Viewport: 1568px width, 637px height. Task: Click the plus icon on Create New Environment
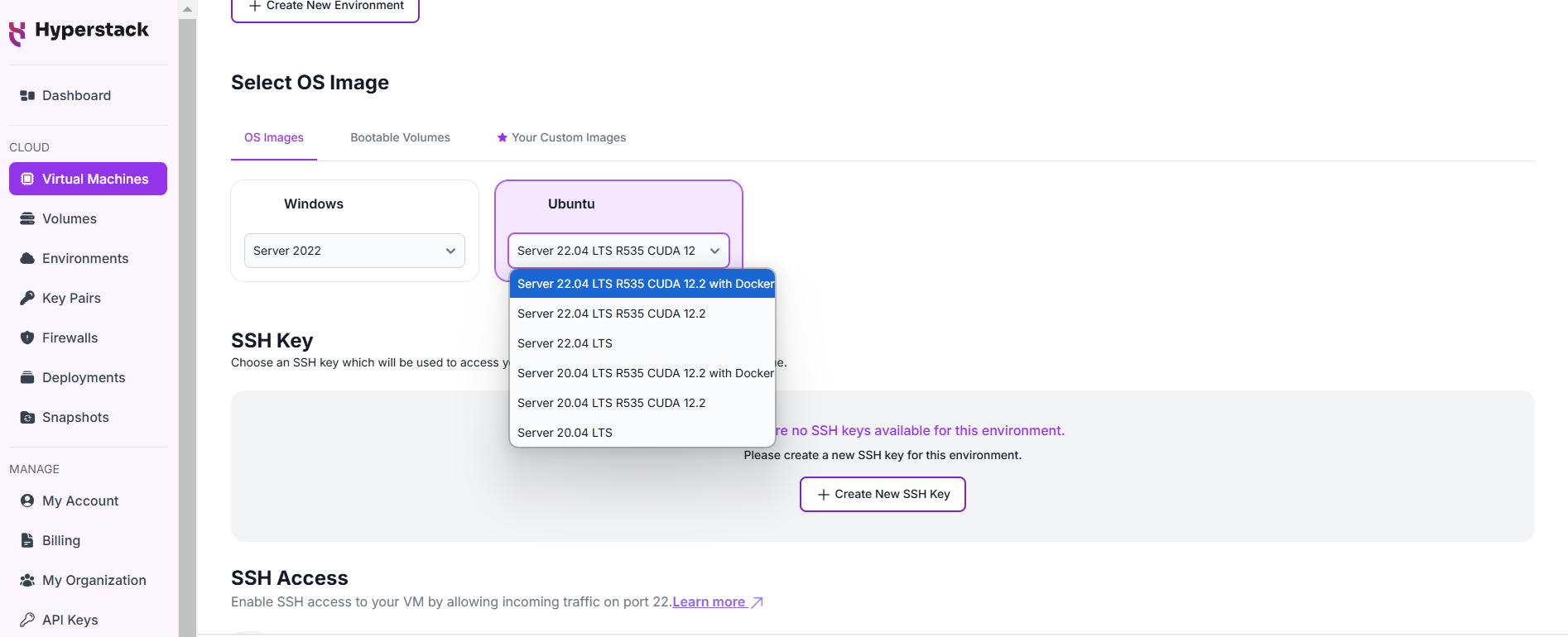[255, 6]
